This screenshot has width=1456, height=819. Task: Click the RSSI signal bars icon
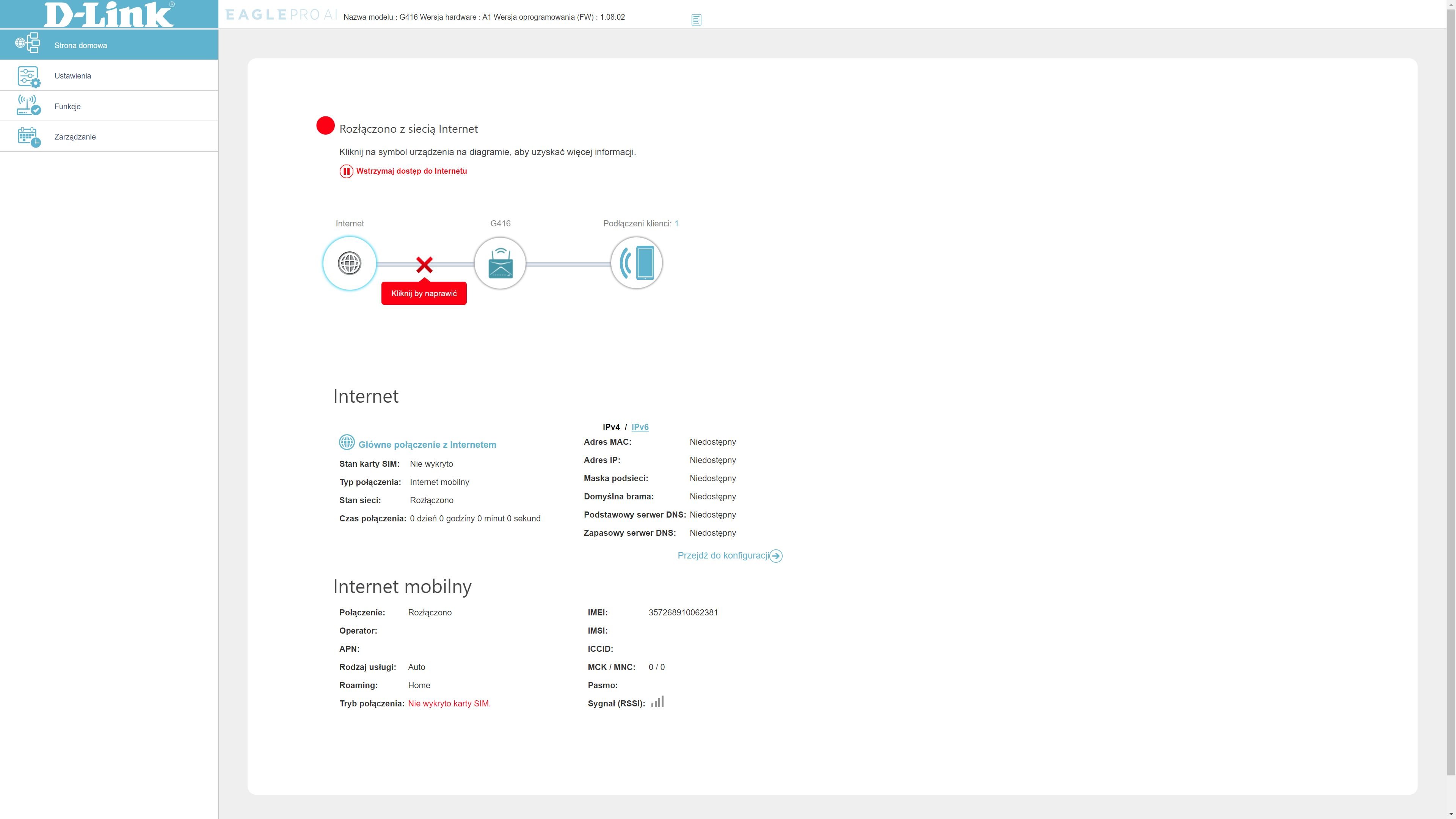coord(657,702)
